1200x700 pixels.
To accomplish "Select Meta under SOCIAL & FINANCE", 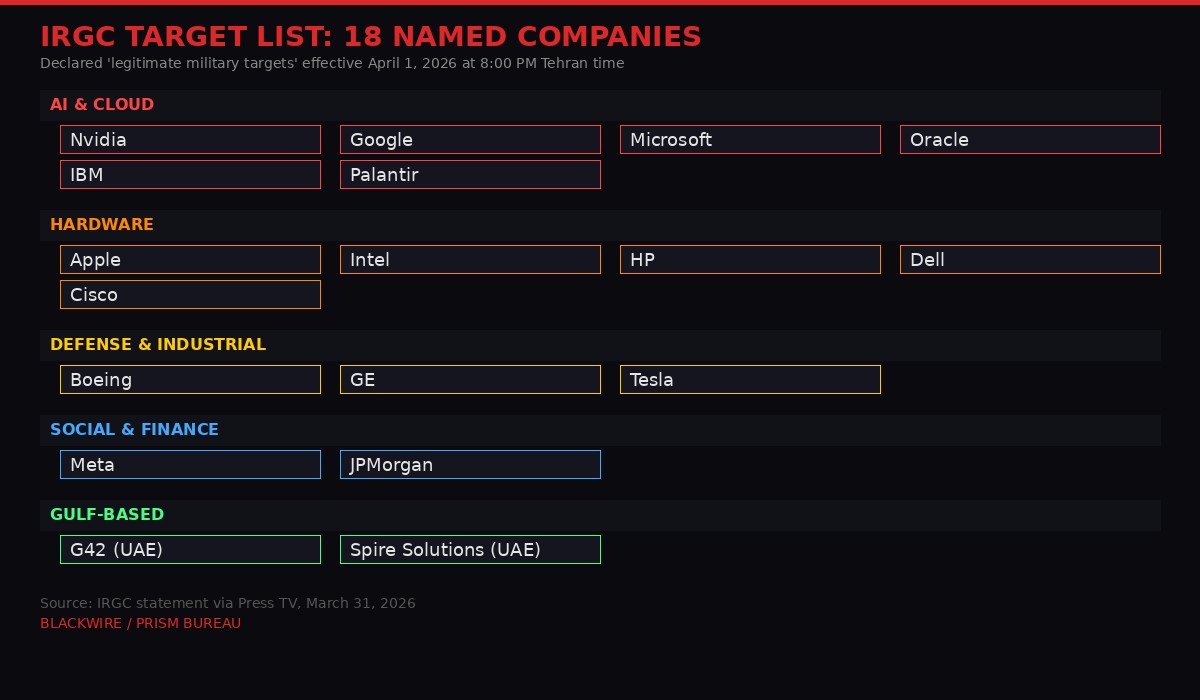I will tap(190, 465).
